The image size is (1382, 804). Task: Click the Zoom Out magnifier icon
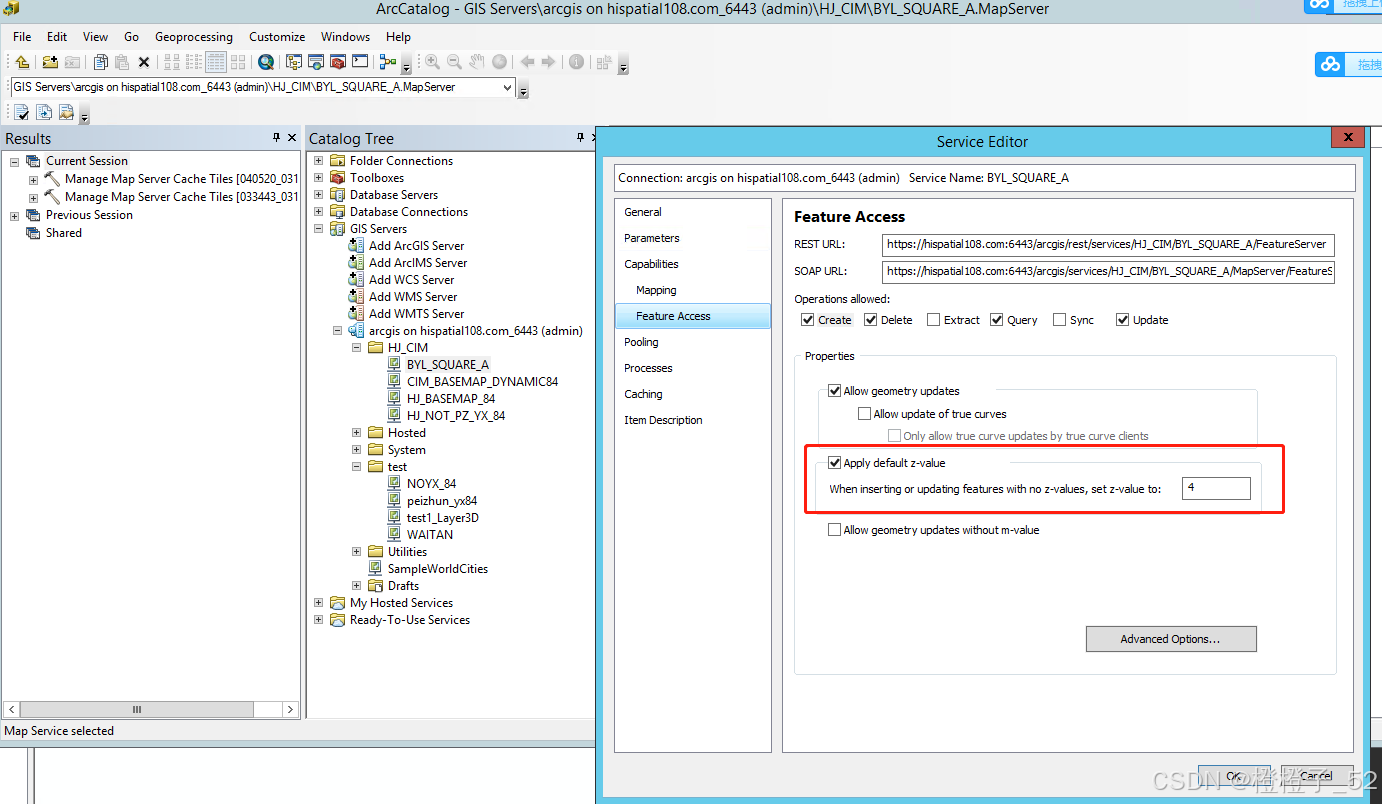coord(454,62)
